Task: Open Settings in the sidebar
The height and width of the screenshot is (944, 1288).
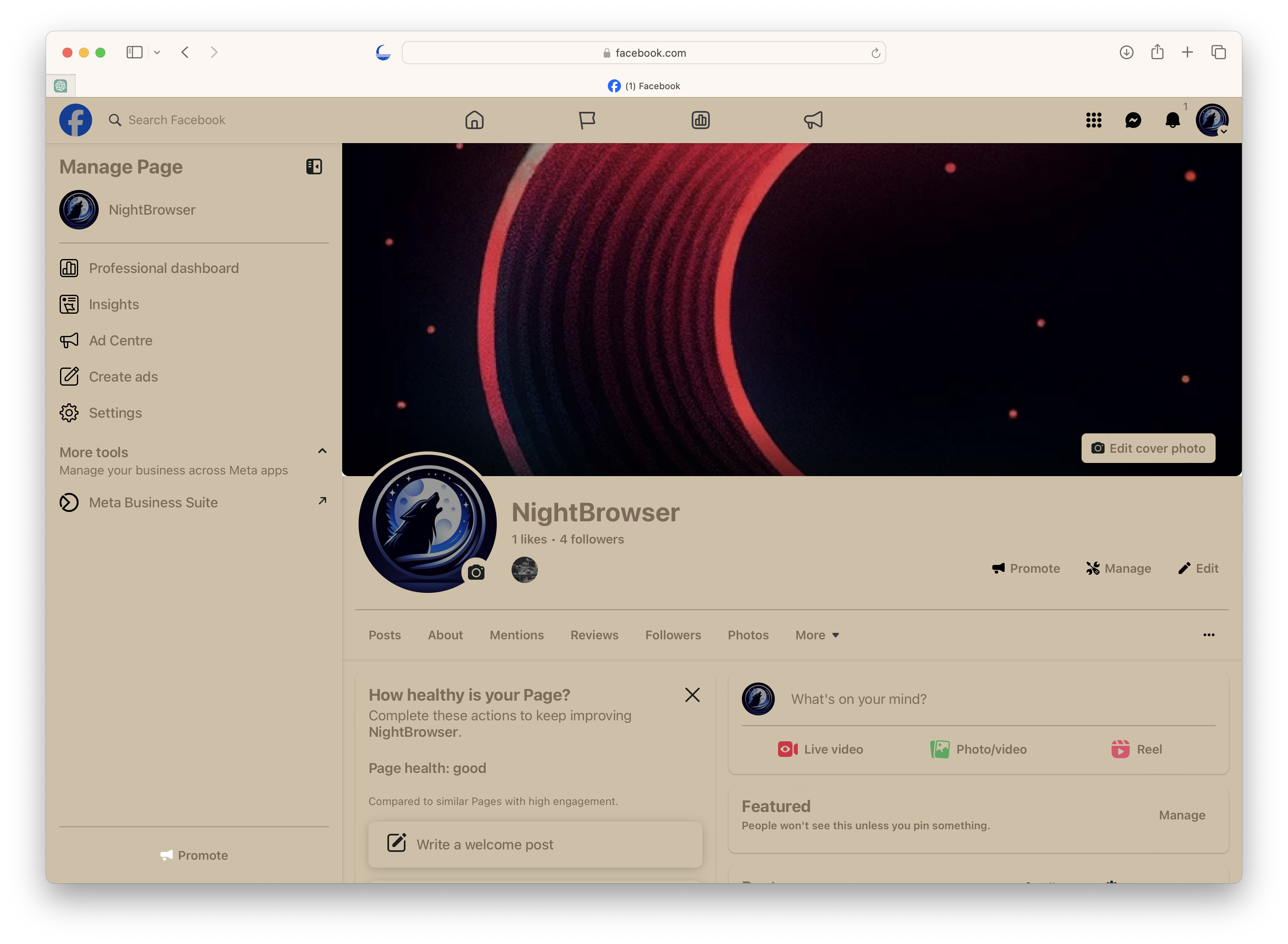Action: [x=194, y=412]
